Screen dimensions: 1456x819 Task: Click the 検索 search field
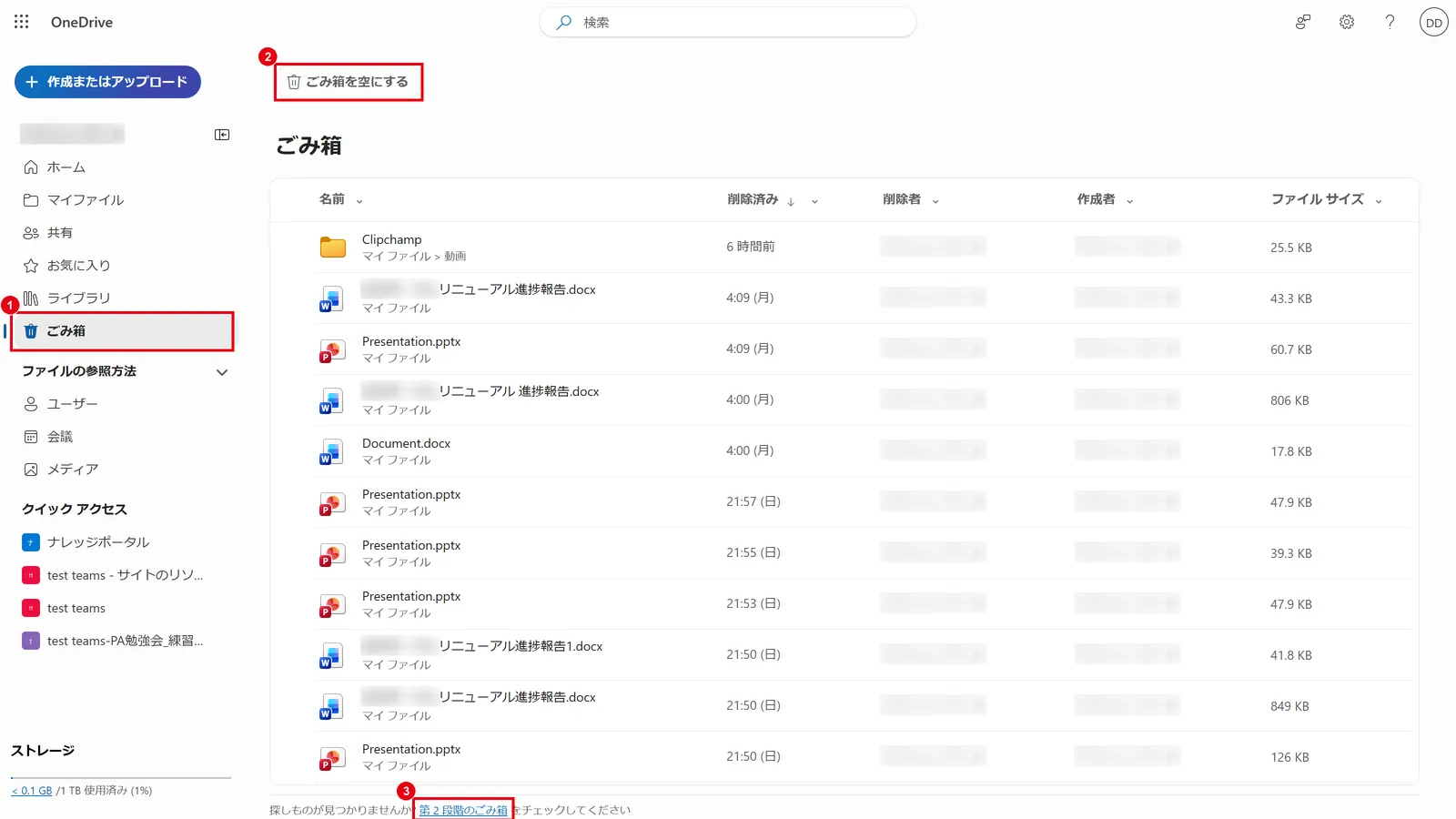tap(728, 22)
